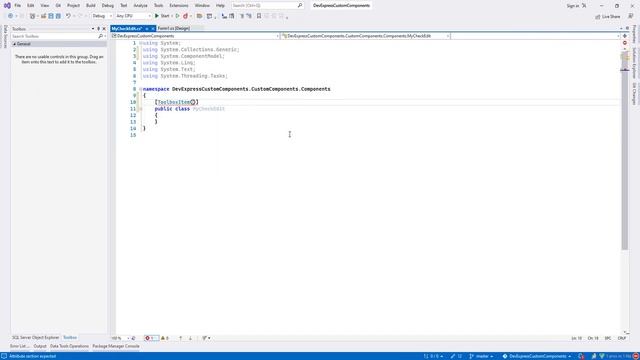This screenshot has height=360, width=640.
Task: Open the Error List tab
Action: [19, 346]
